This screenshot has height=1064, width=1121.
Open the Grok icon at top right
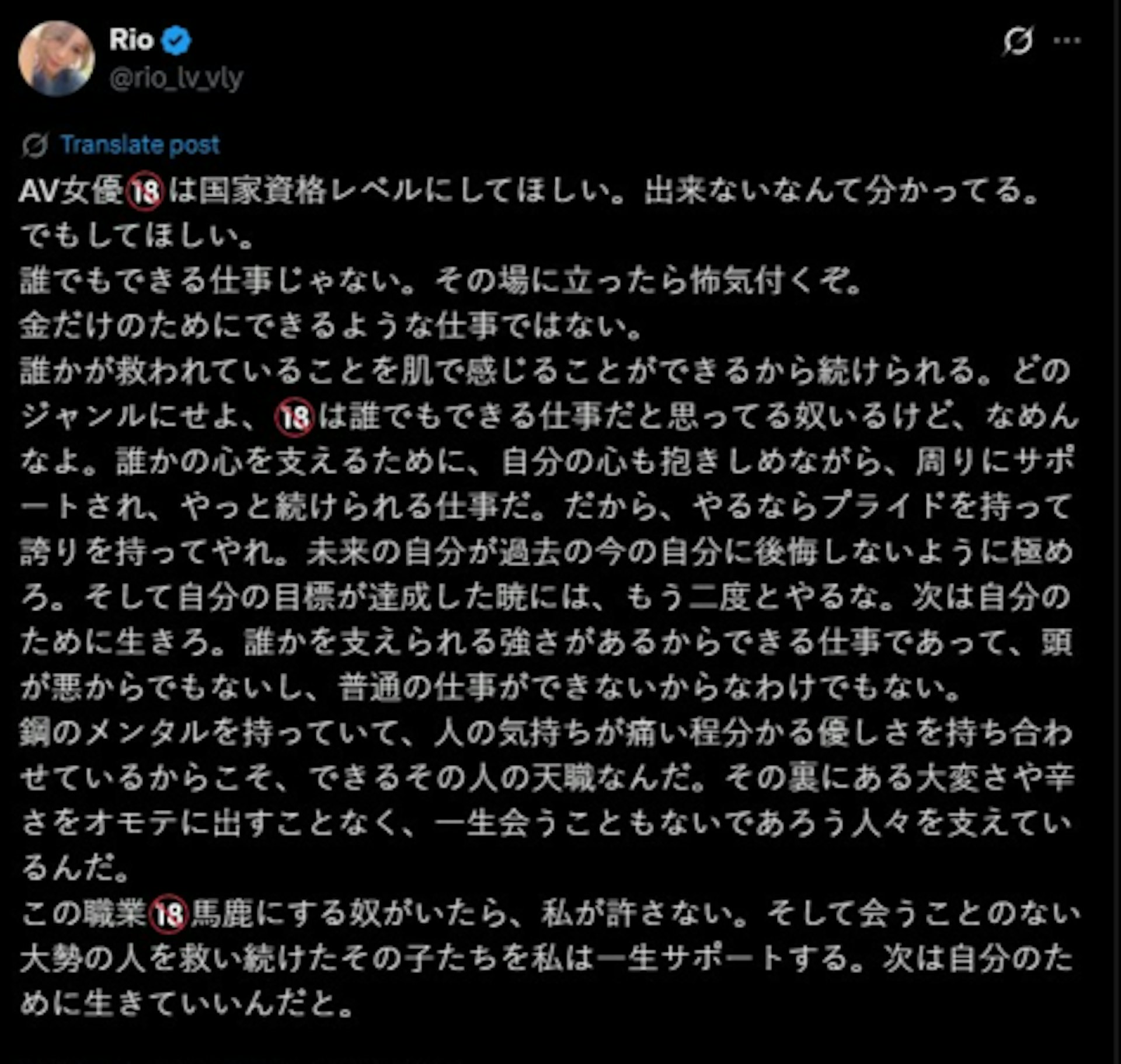click(x=1018, y=41)
